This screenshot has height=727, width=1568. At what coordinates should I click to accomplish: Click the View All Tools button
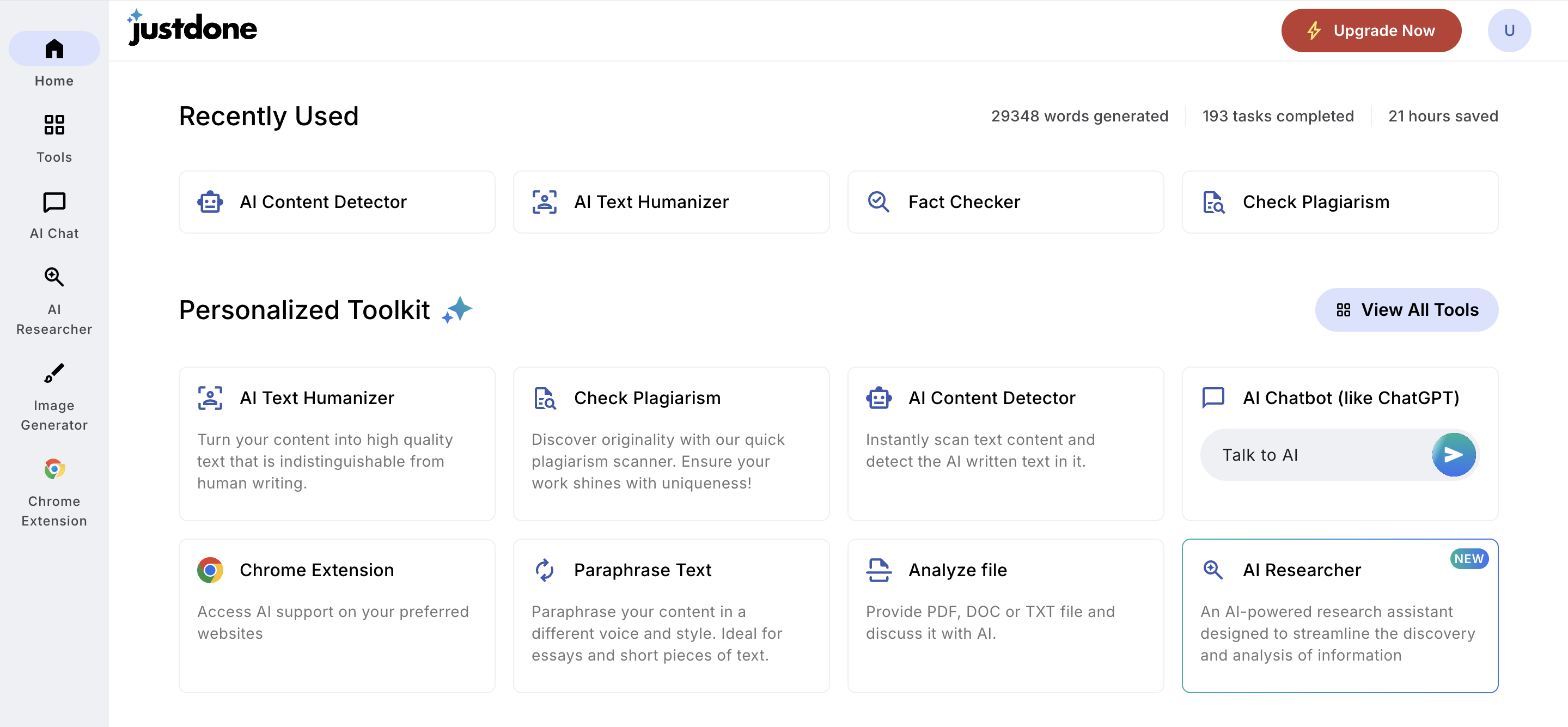(1406, 310)
